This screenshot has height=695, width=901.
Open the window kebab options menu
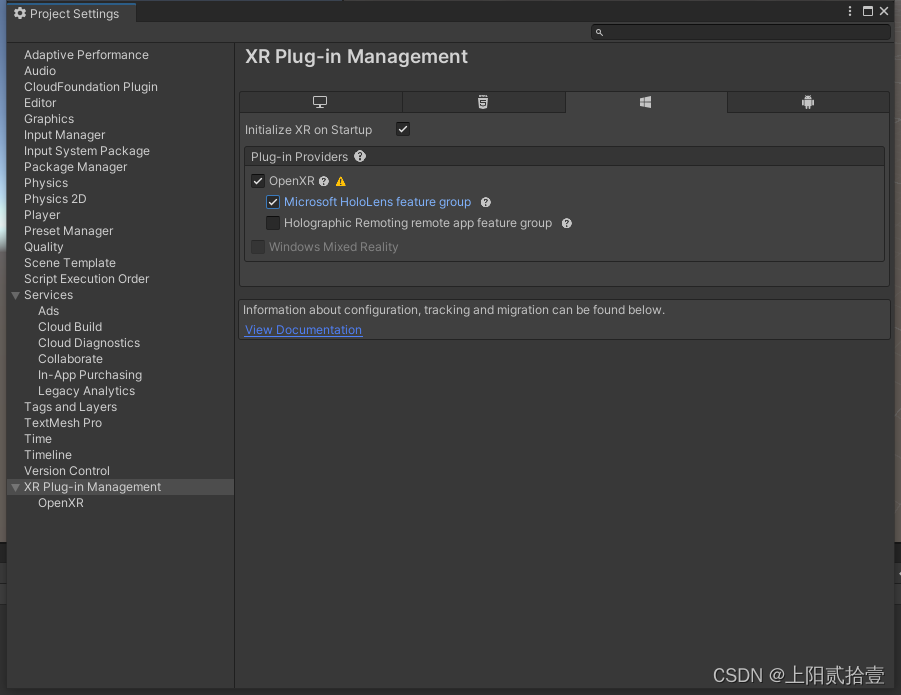point(850,11)
